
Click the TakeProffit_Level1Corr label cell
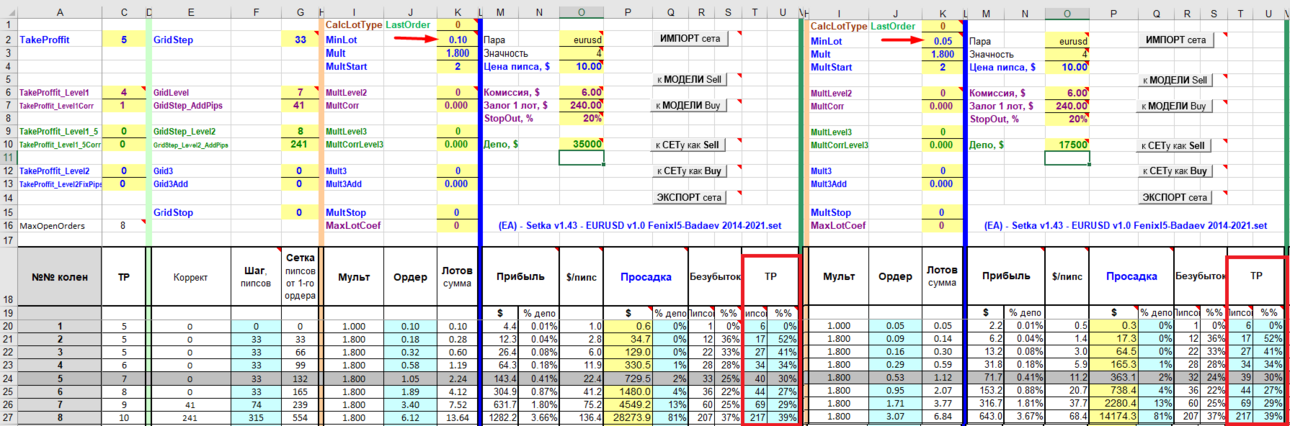click(x=59, y=105)
